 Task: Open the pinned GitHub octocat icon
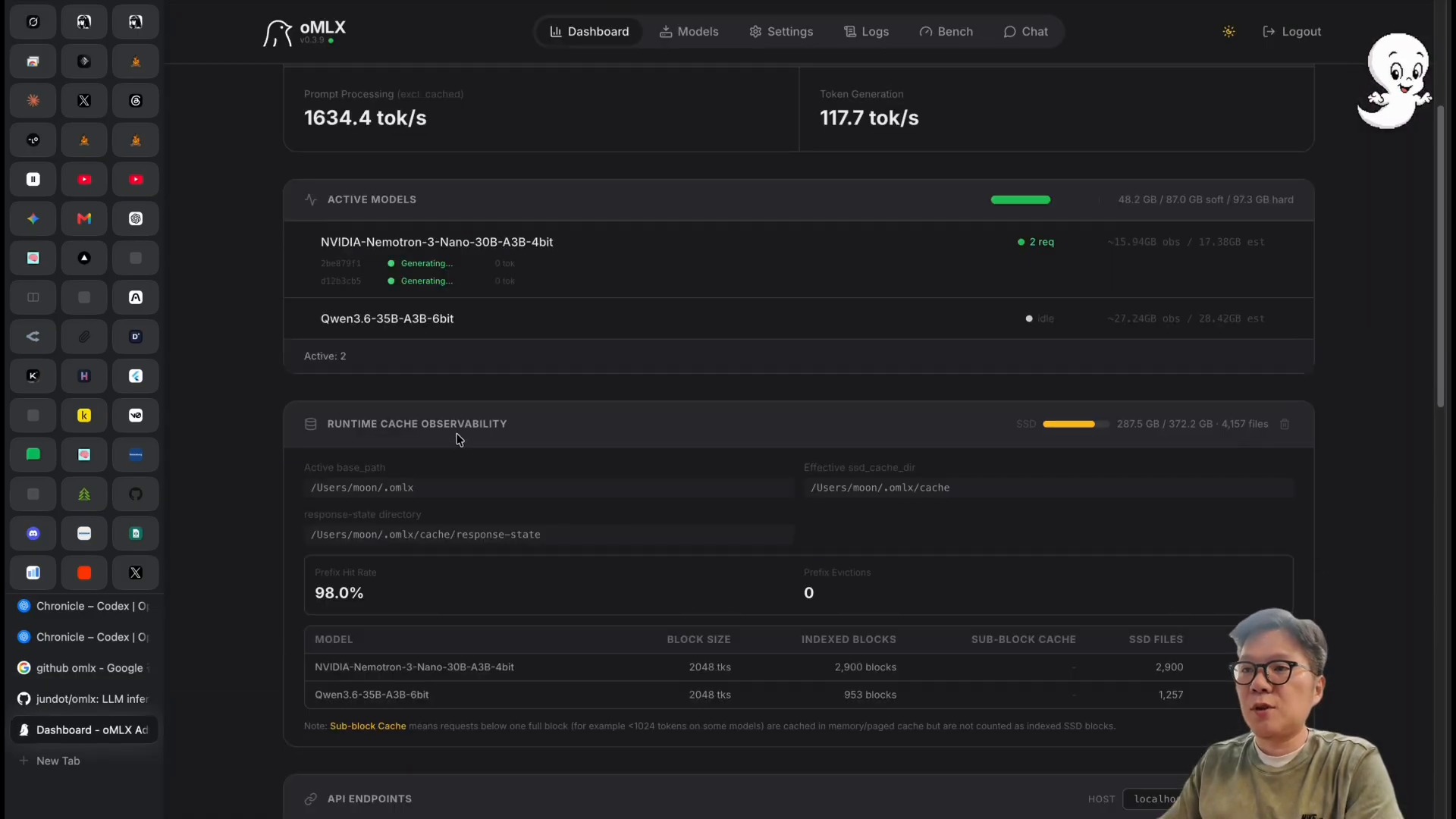click(136, 494)
